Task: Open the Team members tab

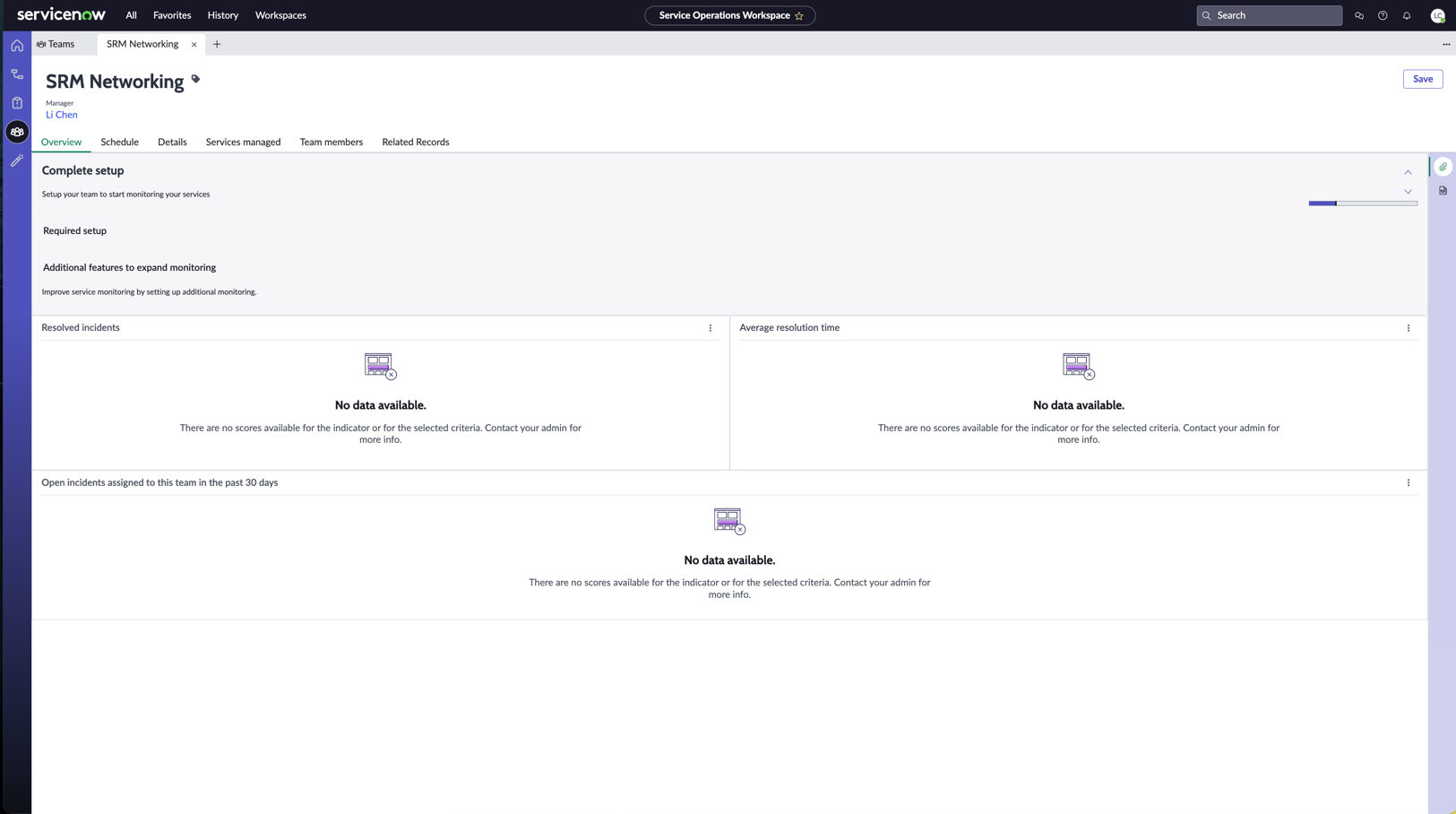Action: [x=331, y=143]
